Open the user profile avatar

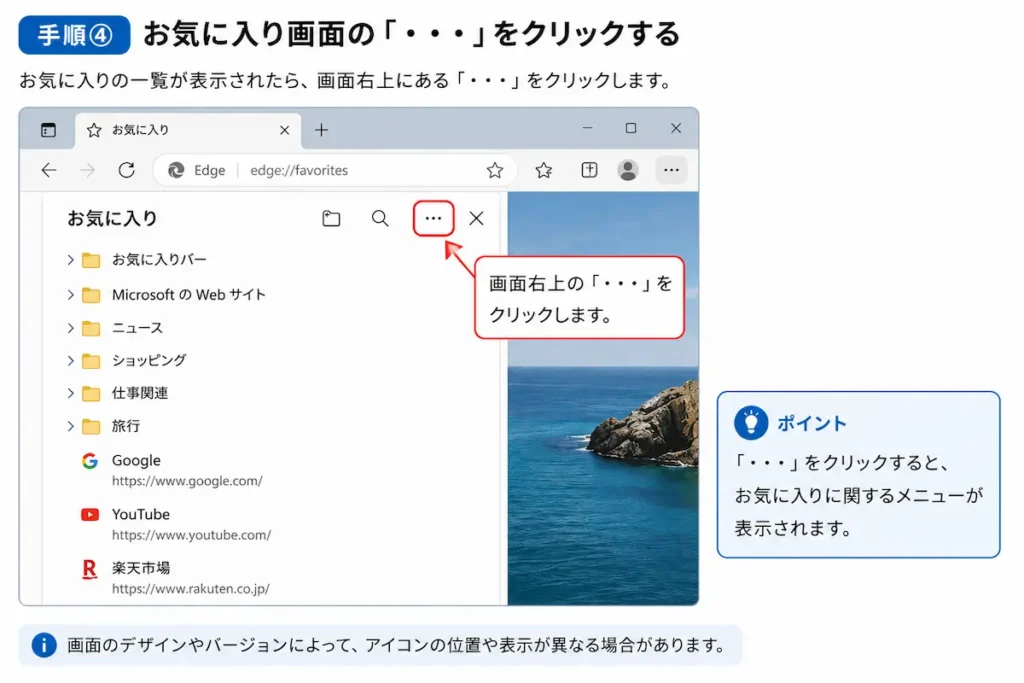[x=628, y=170]
